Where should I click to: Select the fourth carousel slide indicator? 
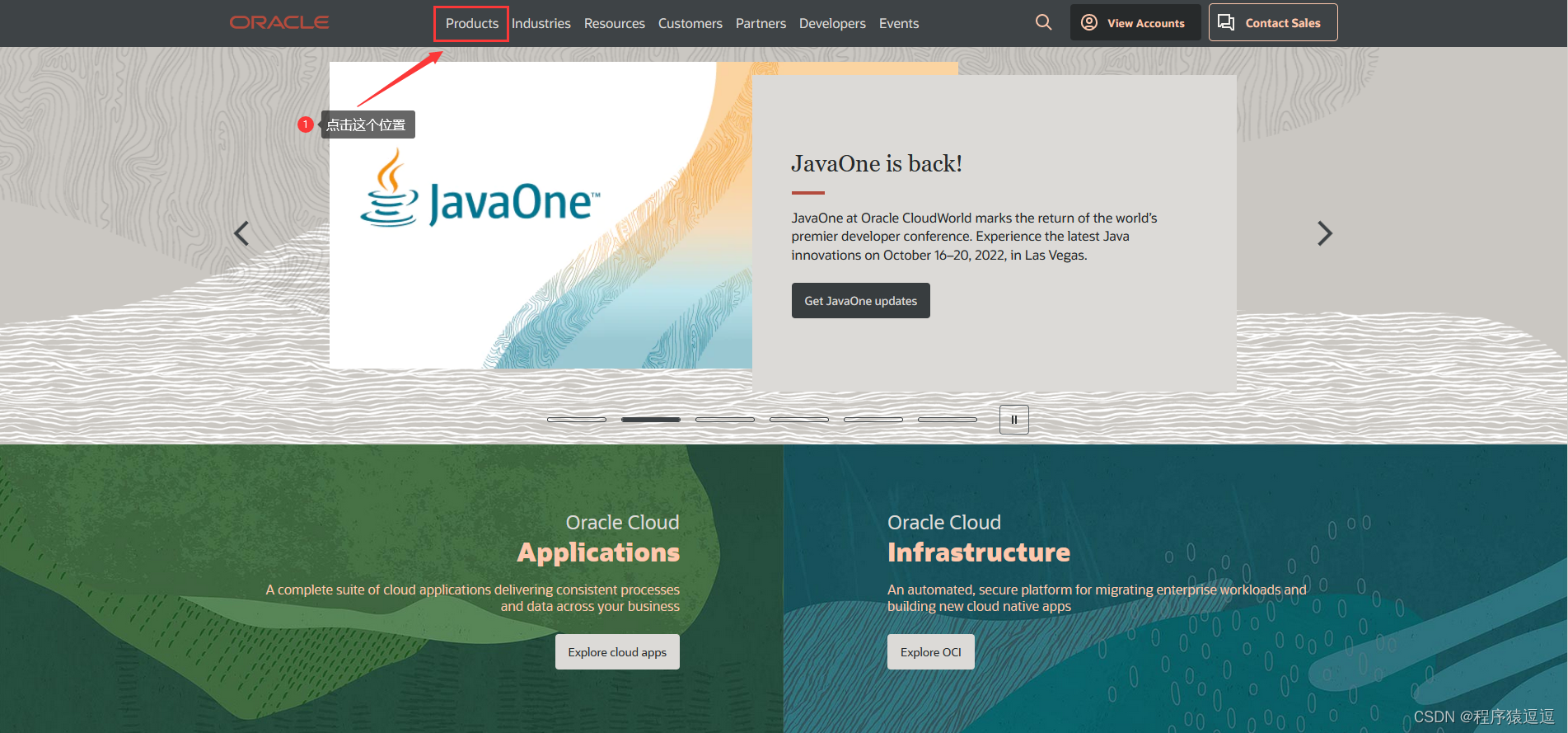799,420
